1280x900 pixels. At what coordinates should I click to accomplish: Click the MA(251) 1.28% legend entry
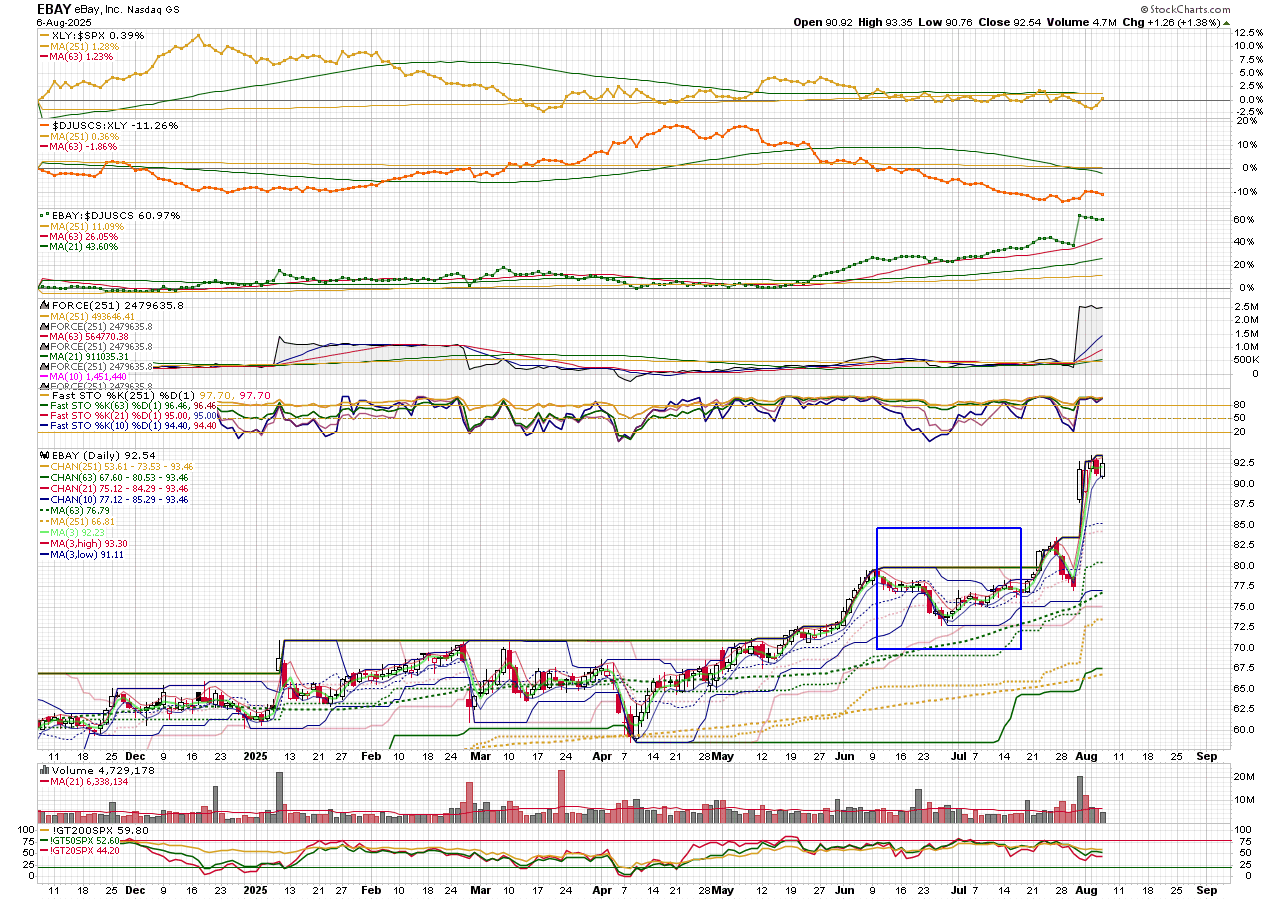pyautogui.click(x=78, y=46)
